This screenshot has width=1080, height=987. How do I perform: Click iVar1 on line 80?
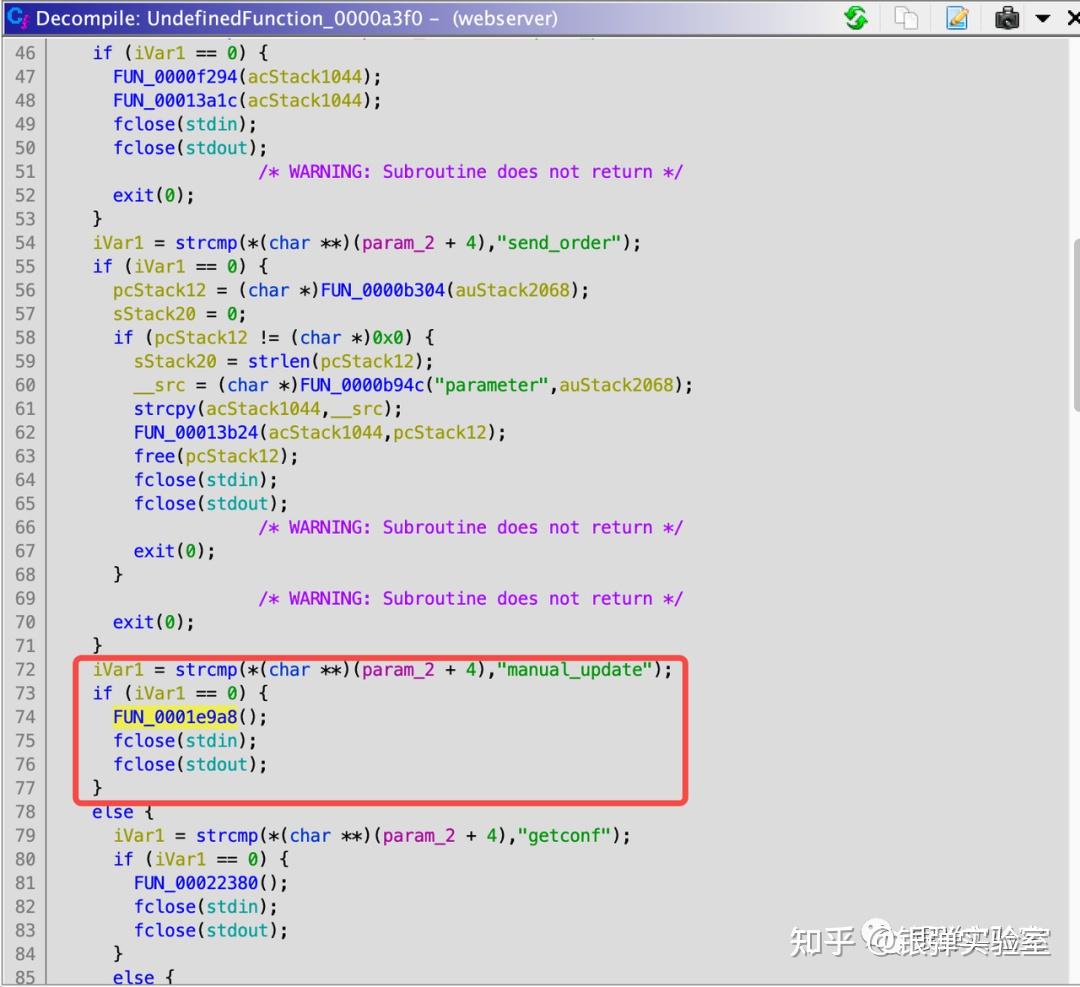tap(180, 860)
